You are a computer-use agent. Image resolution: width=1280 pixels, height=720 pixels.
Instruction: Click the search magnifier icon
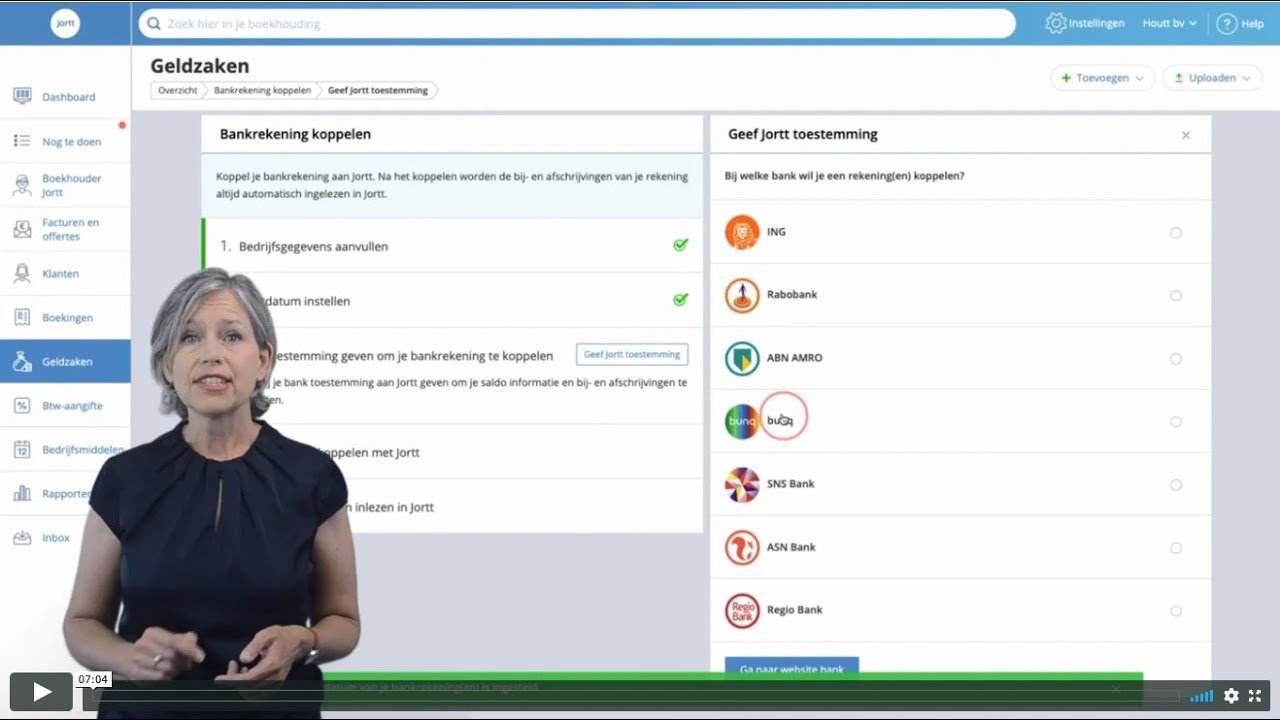tap(153, 23)
